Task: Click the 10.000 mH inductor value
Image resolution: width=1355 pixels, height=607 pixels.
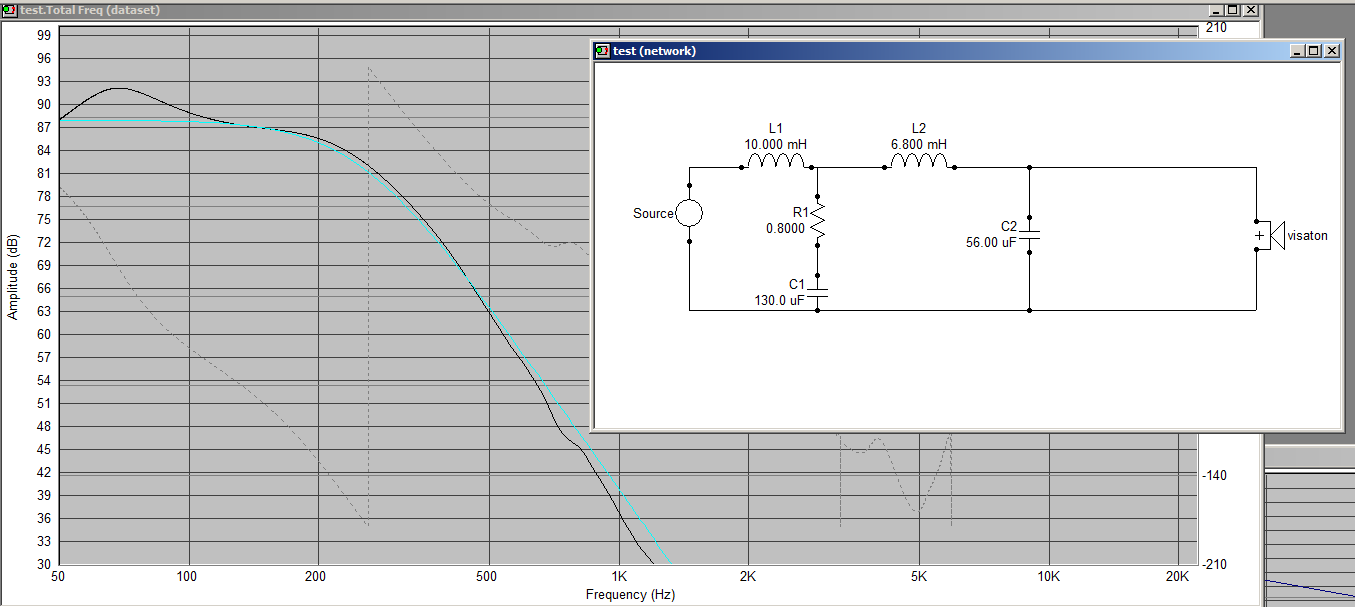Action: 775,144
